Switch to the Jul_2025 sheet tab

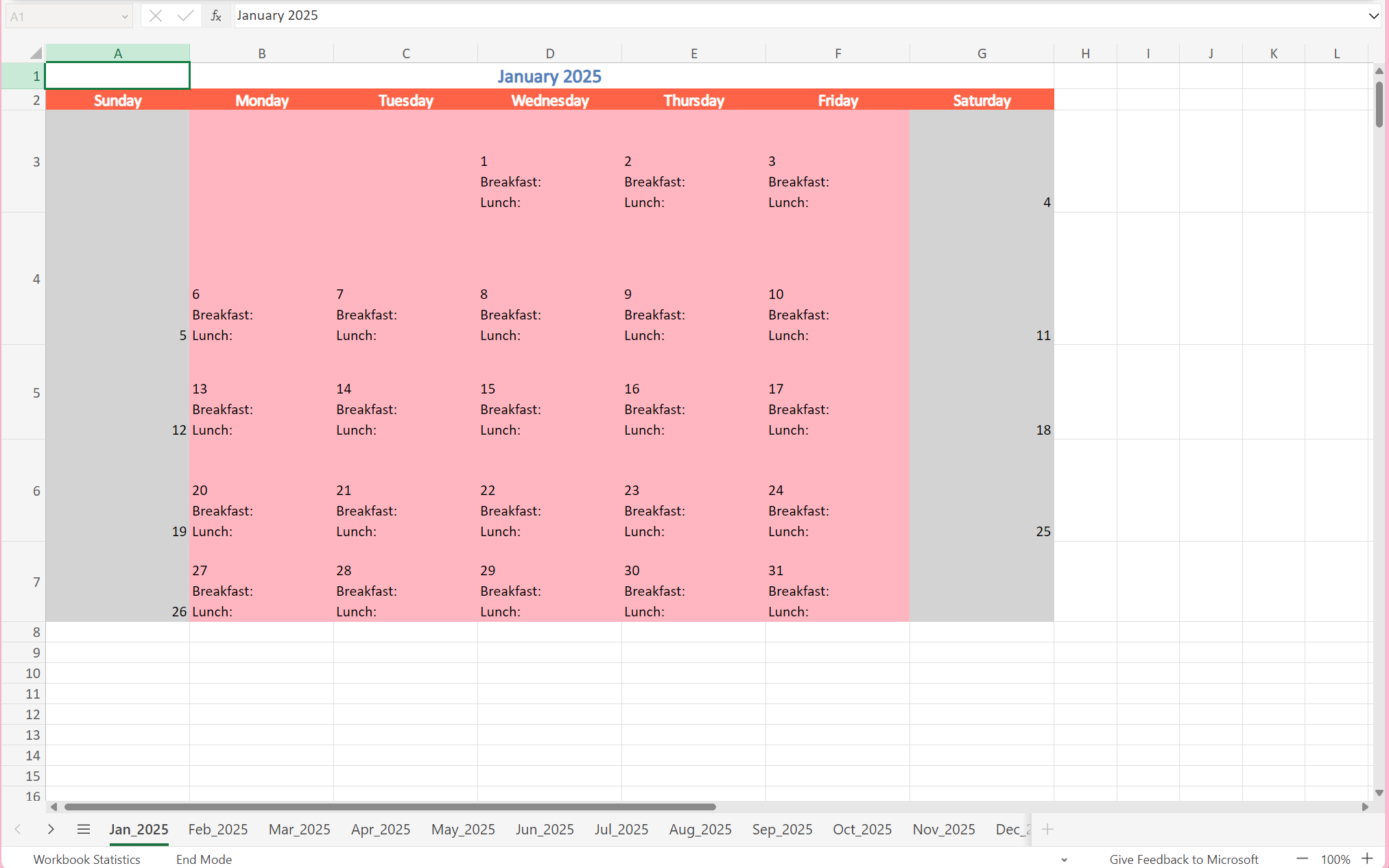[621, 829]
